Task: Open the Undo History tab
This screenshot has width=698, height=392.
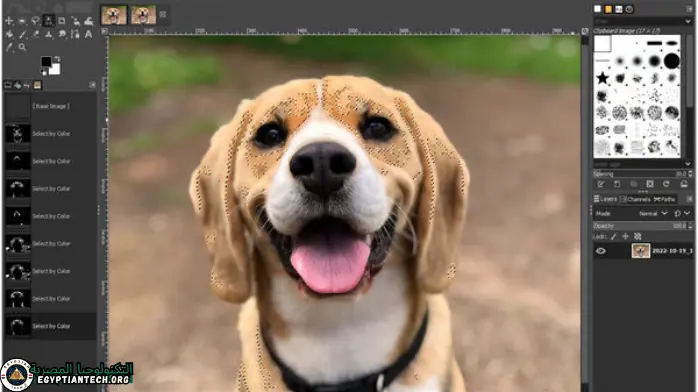Action: [x=27, y=85]
